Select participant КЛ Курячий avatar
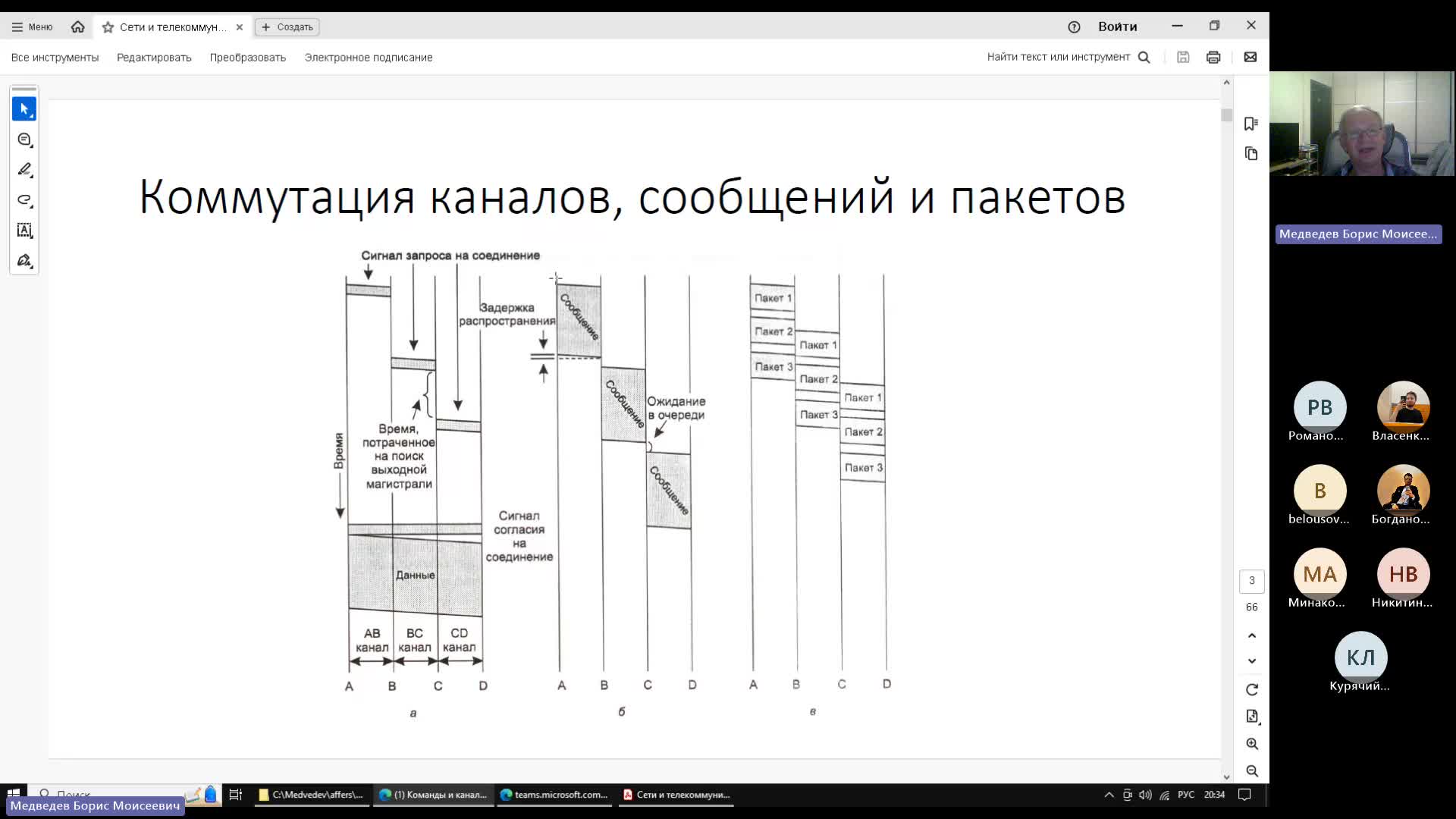The image size is (1456, 819). point(1360,657)
